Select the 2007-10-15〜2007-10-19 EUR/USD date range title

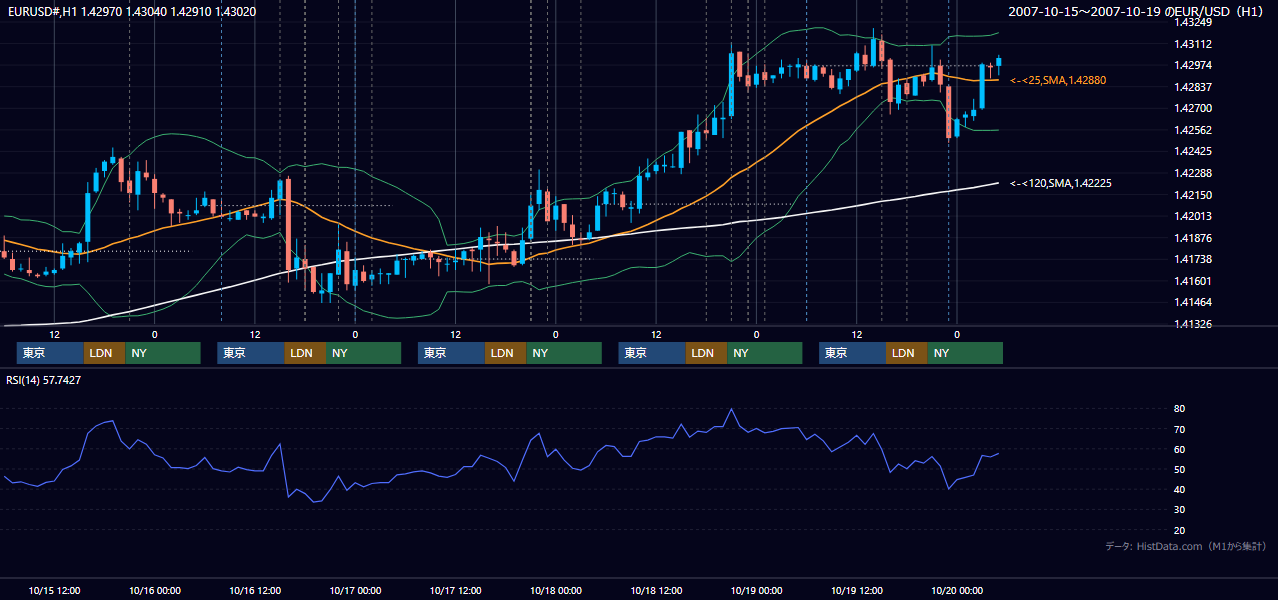[1137, 11]
